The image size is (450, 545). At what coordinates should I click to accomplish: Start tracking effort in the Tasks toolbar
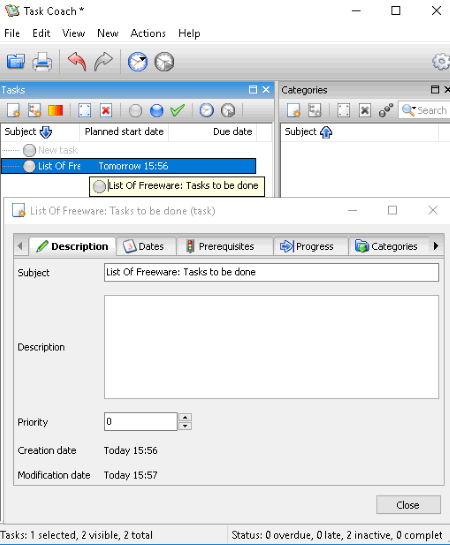click(206, 111)
